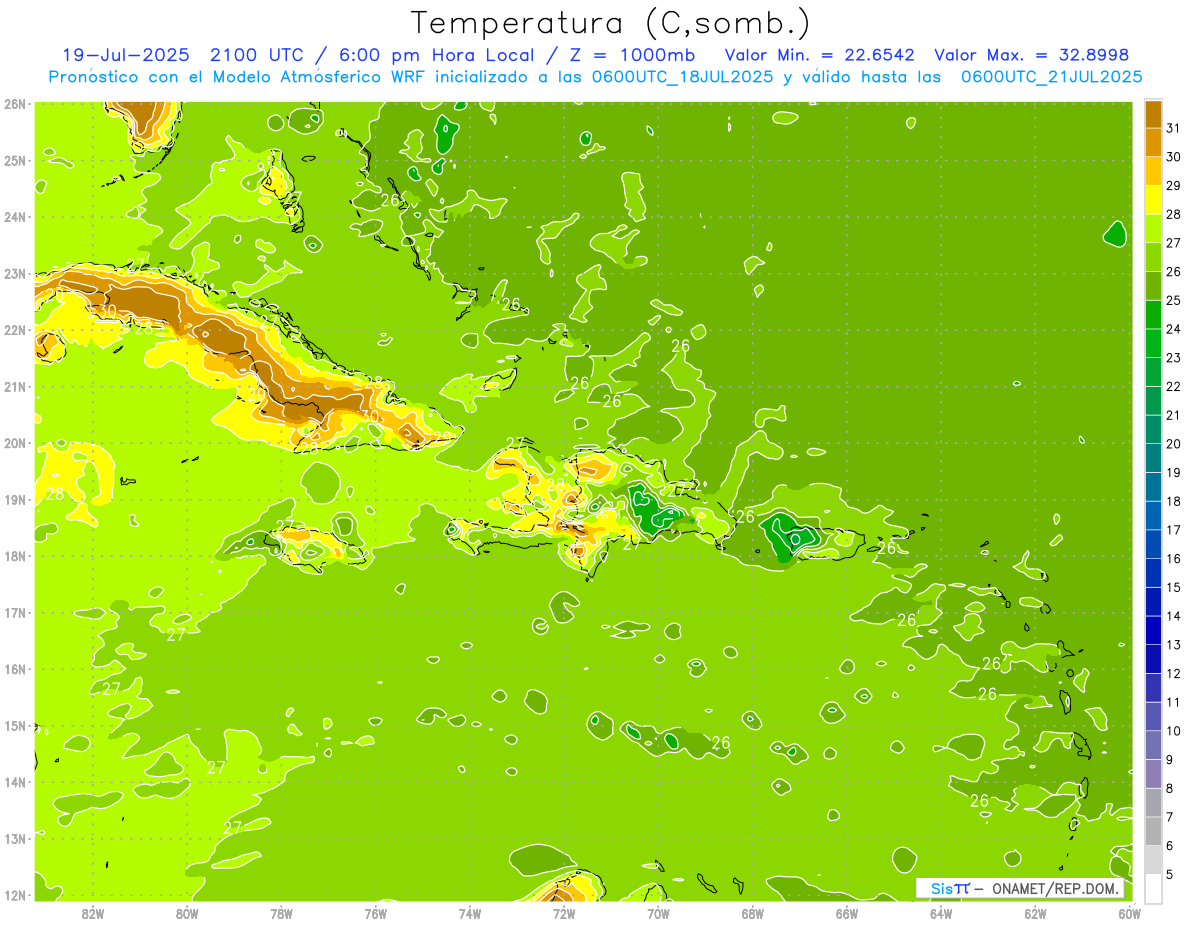Pick the teal legend swatch between 19 and 20
Screen dimensions: 1200x927
[1153, 458]
